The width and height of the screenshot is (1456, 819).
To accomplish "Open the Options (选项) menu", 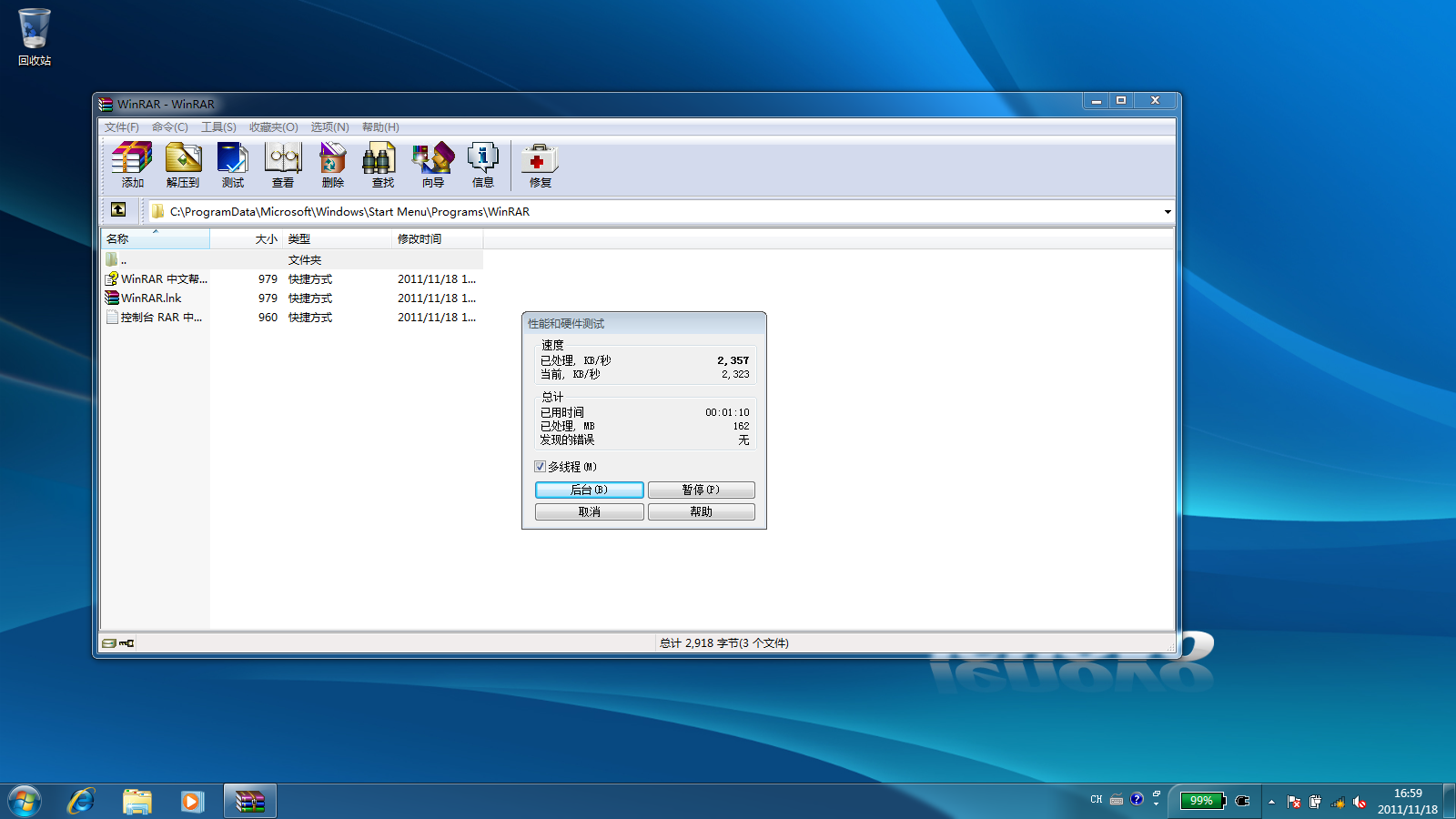I will (x=329, y=127).
